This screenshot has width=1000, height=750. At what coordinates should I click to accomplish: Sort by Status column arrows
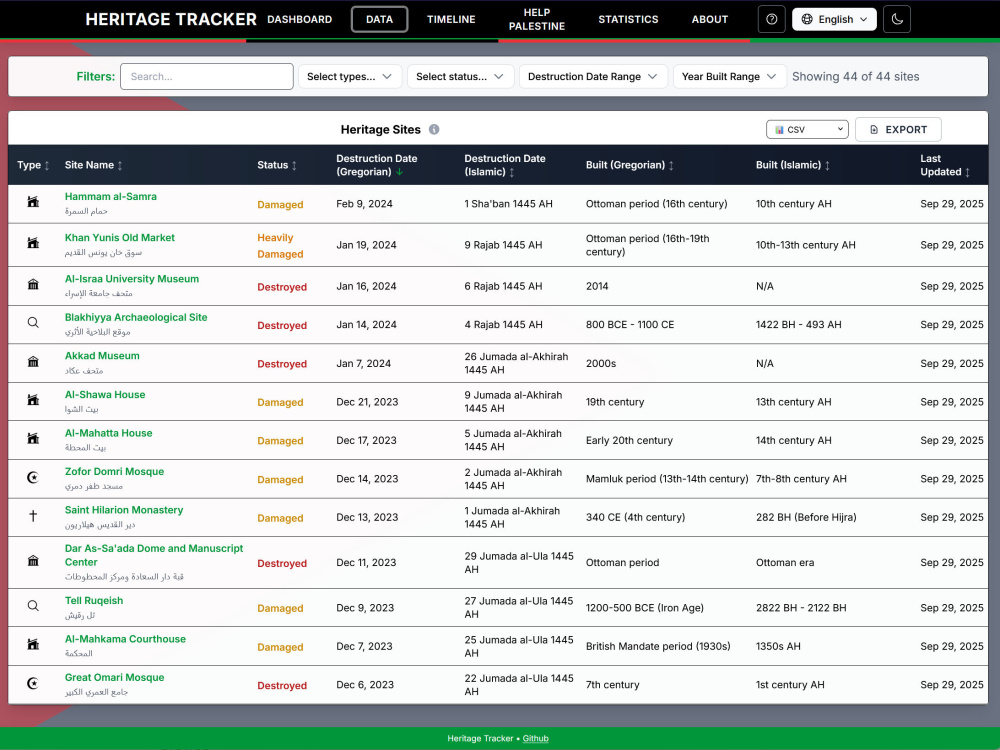(x=294, y=165)
